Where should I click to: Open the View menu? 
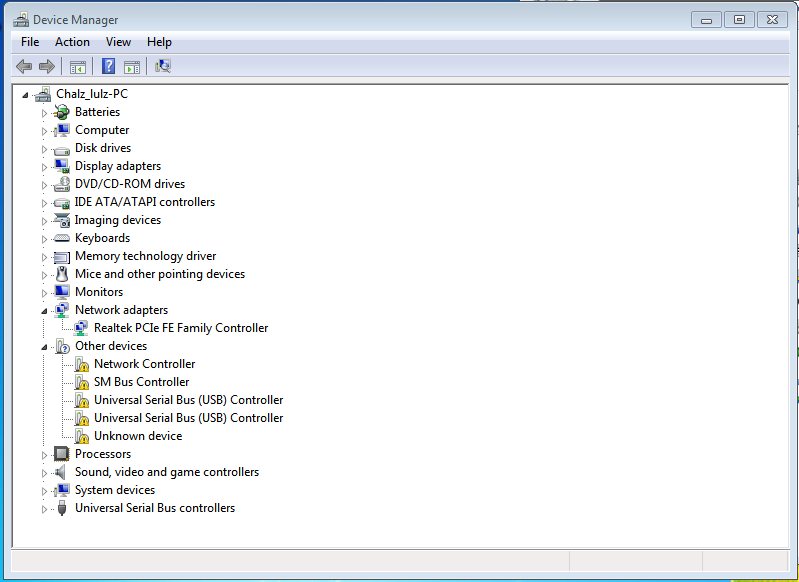(118, 42)
